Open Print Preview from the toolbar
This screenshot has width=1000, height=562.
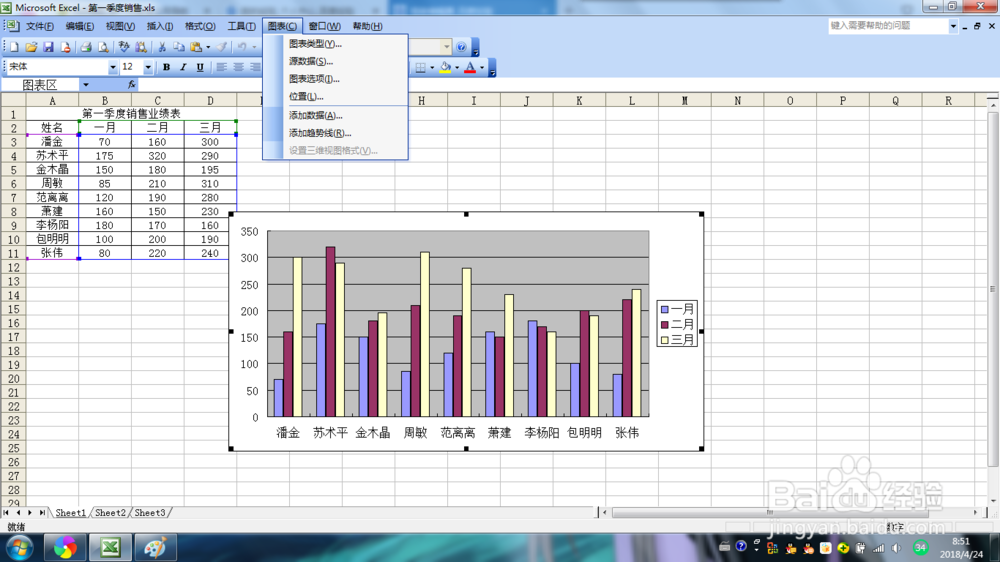[x=103, y=47]
